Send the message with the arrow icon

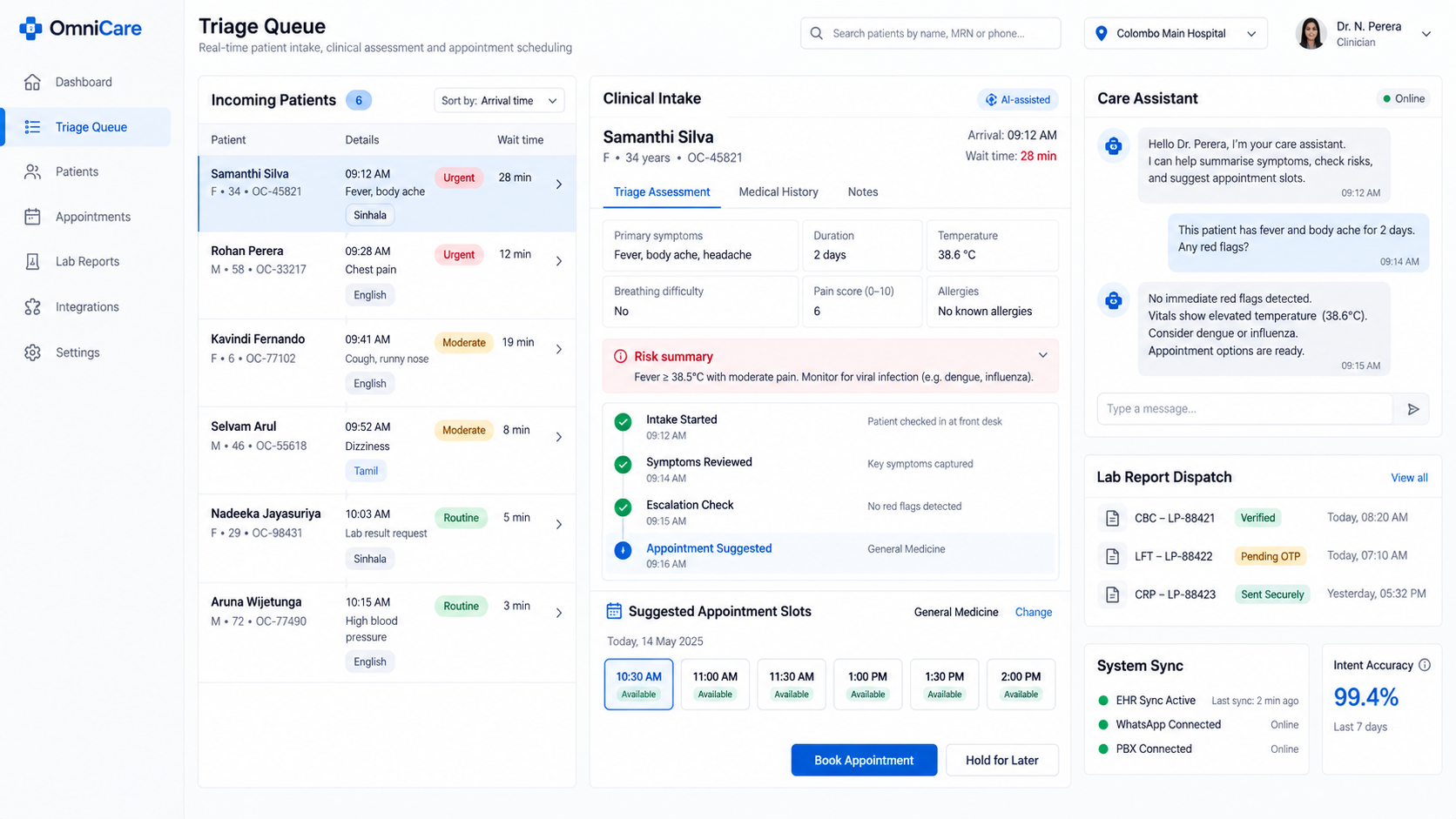click(1412, 409)
